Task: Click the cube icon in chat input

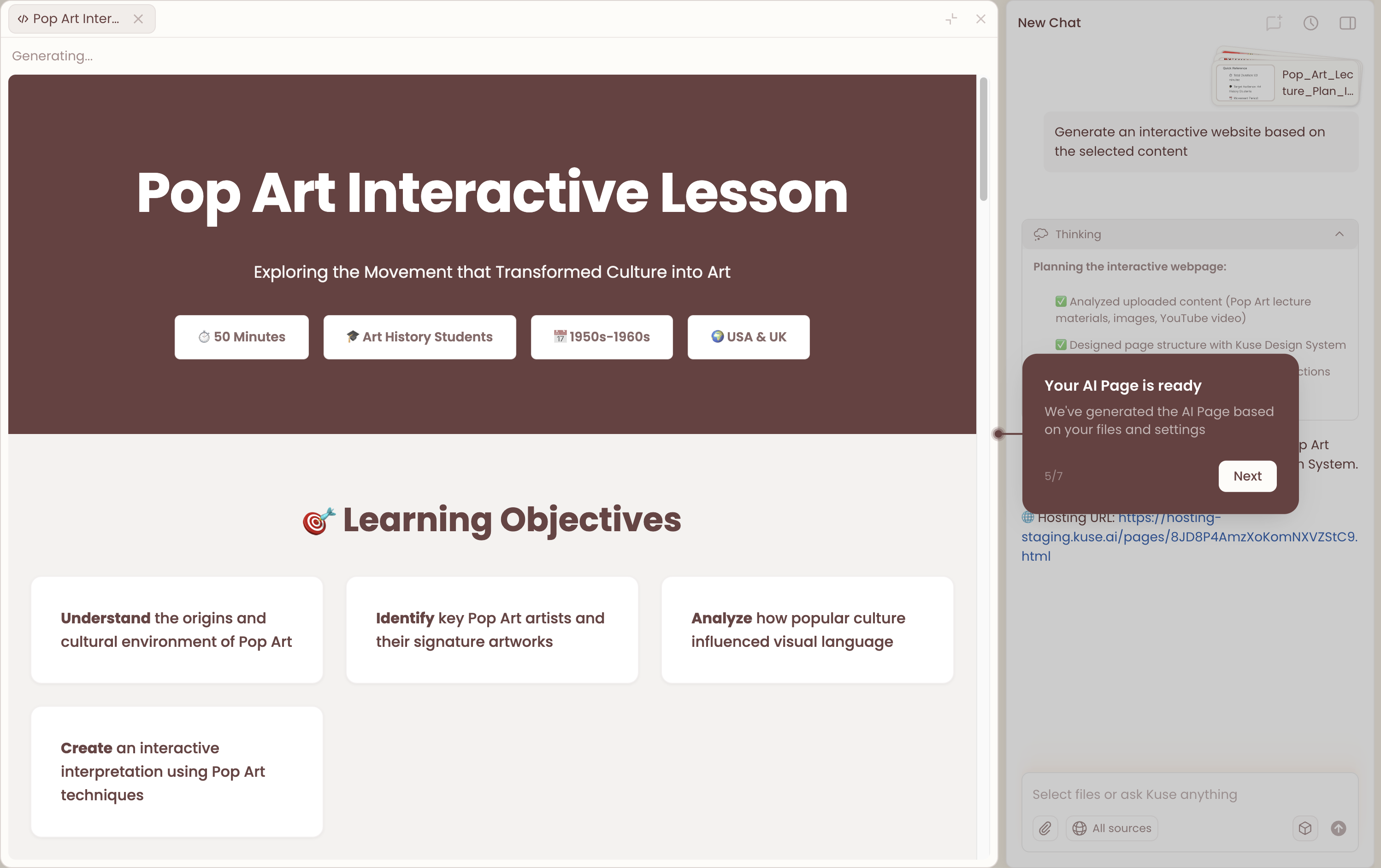Action: point(1305,828)
